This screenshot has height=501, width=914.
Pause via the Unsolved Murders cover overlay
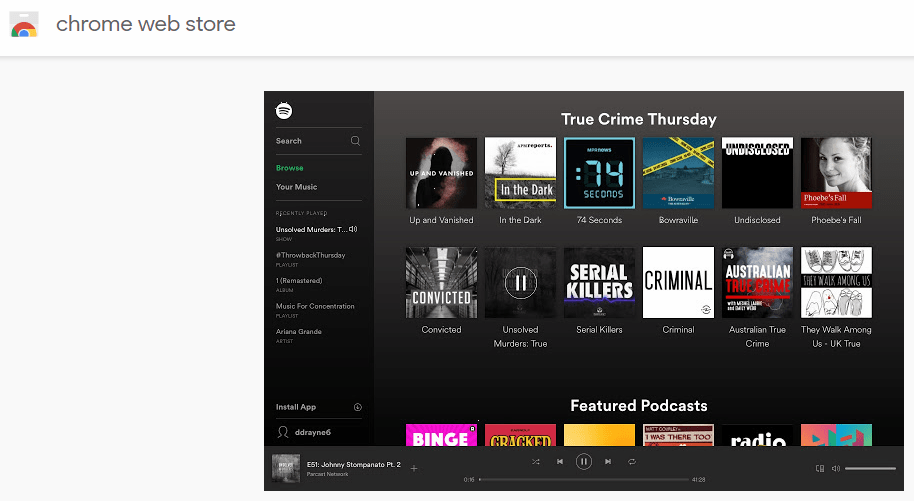pos(520,282)
